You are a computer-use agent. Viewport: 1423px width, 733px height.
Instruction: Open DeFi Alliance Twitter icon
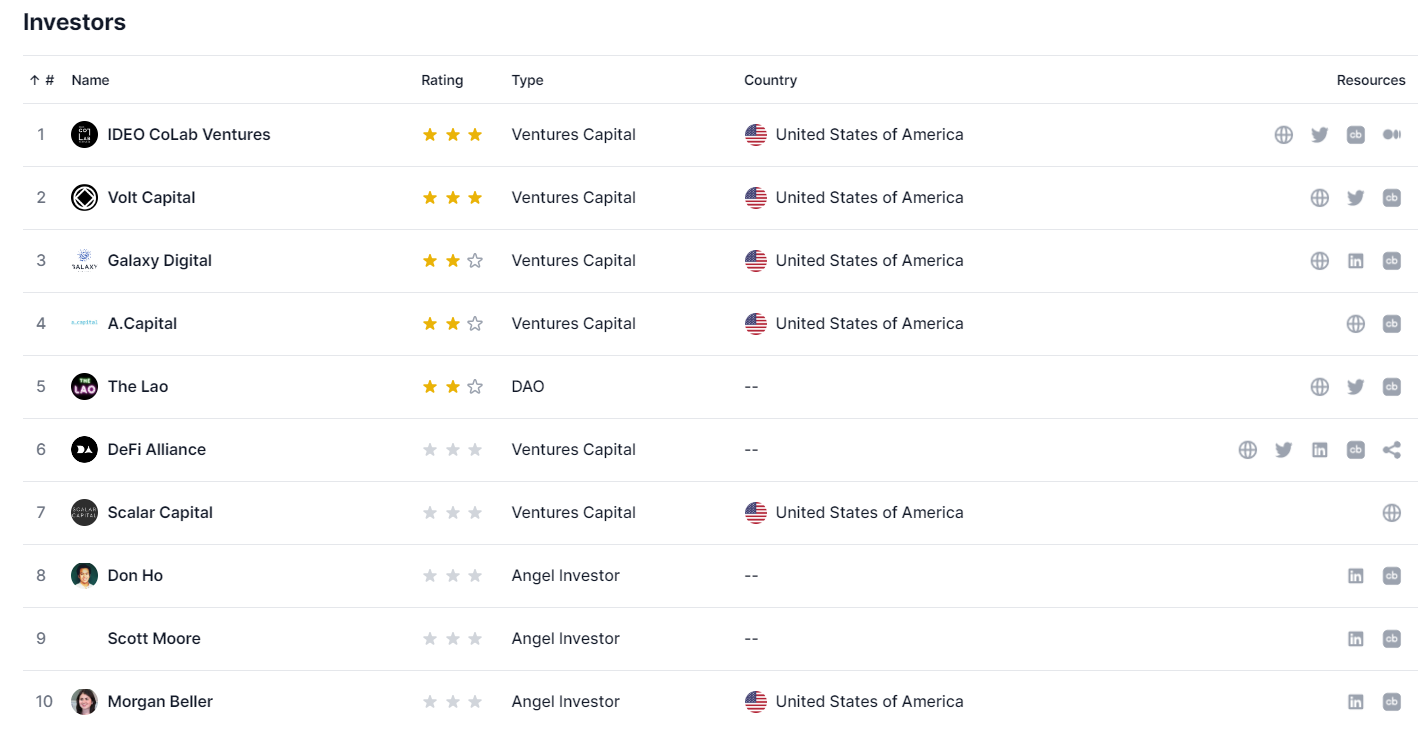[1283, 450]
